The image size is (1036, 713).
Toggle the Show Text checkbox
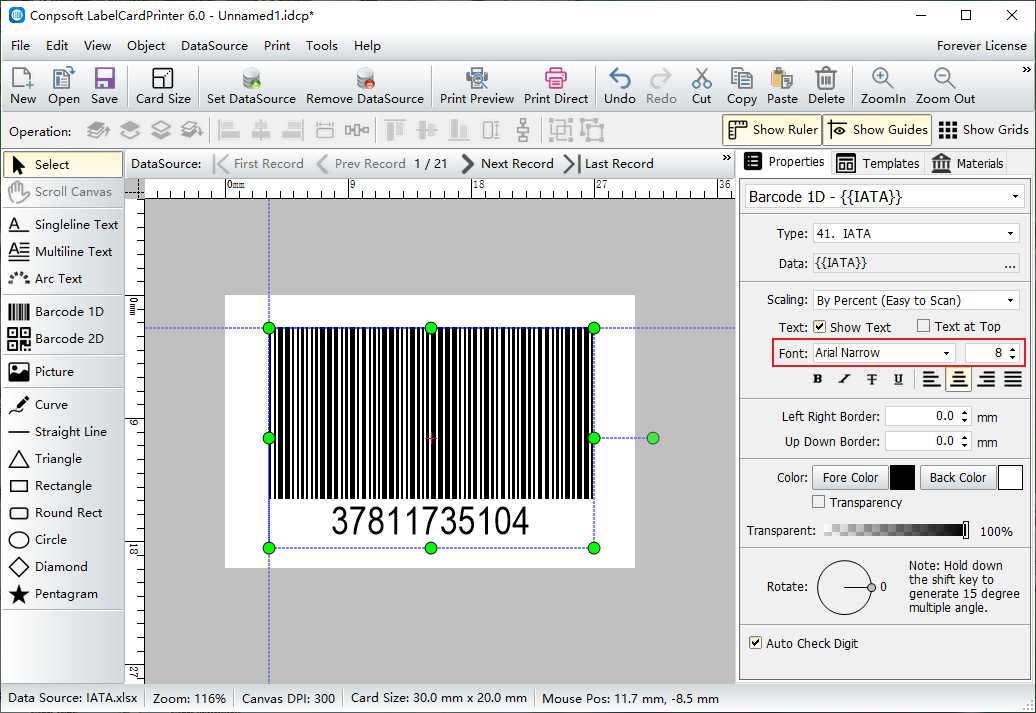819,326
